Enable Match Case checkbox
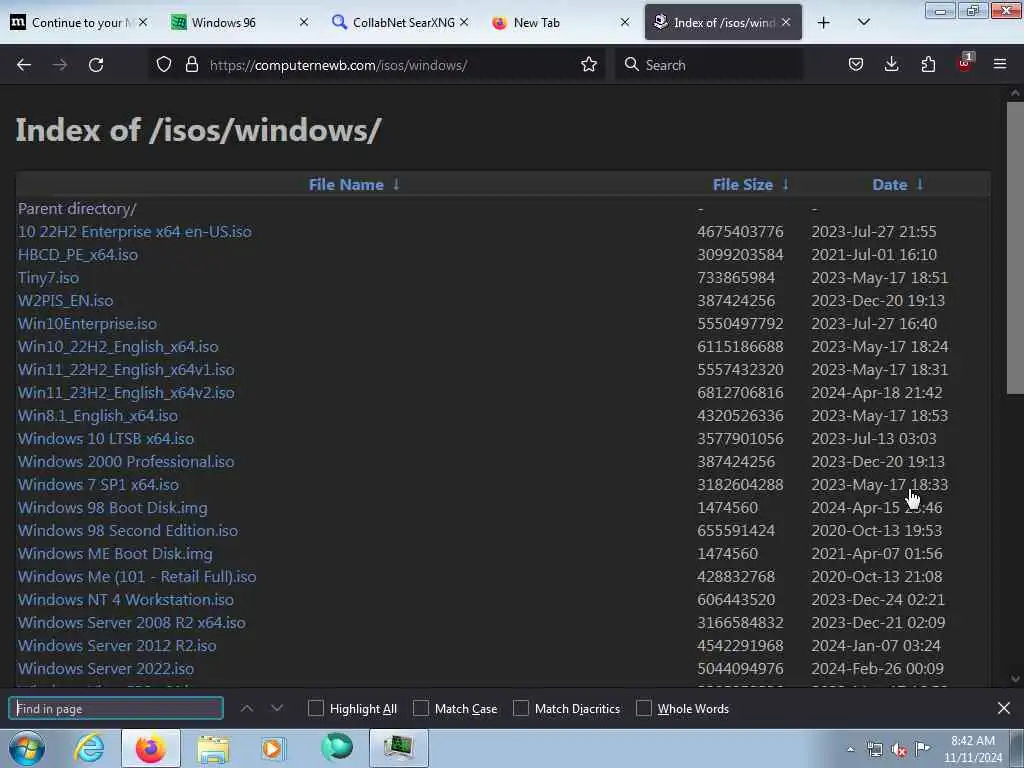Screen dimensions: 1024x768 coord(421,709)
